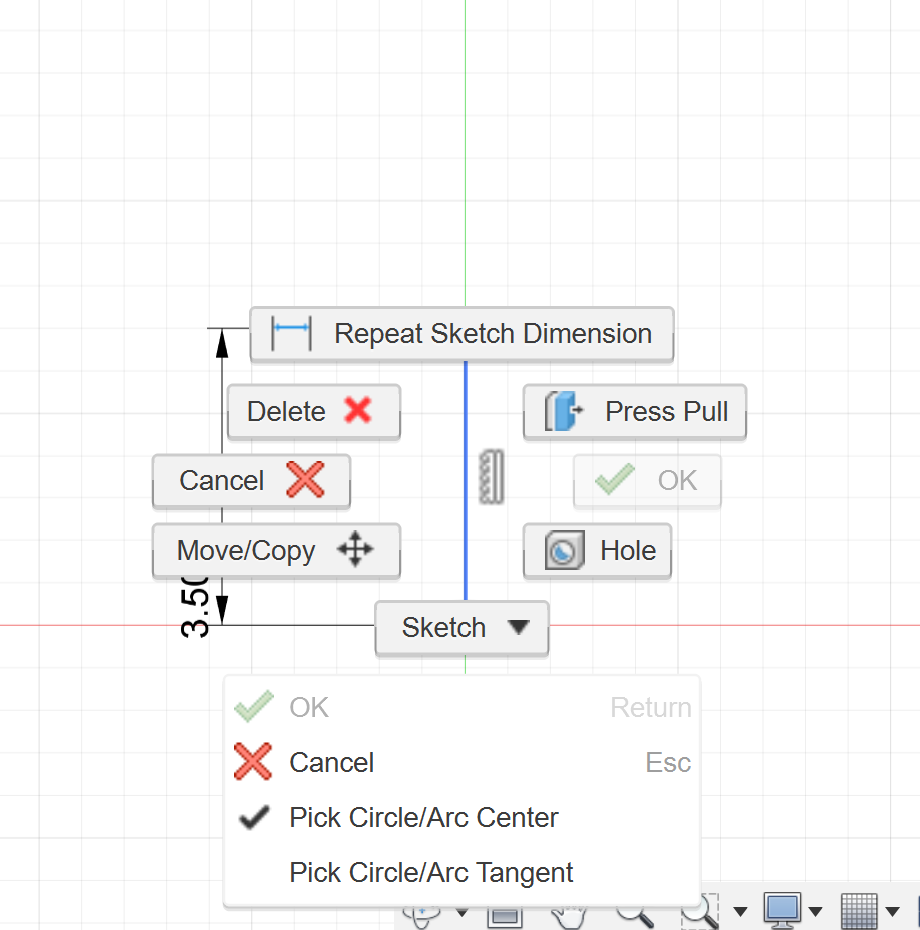Click the Move/Copy button

(276, 551)
